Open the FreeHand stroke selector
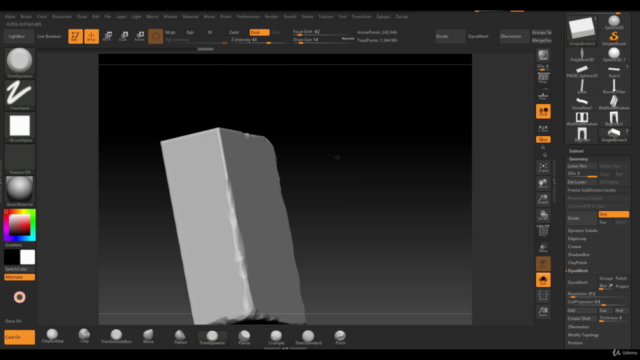Viewport: 640px width, 360px height. click(19, 95)
